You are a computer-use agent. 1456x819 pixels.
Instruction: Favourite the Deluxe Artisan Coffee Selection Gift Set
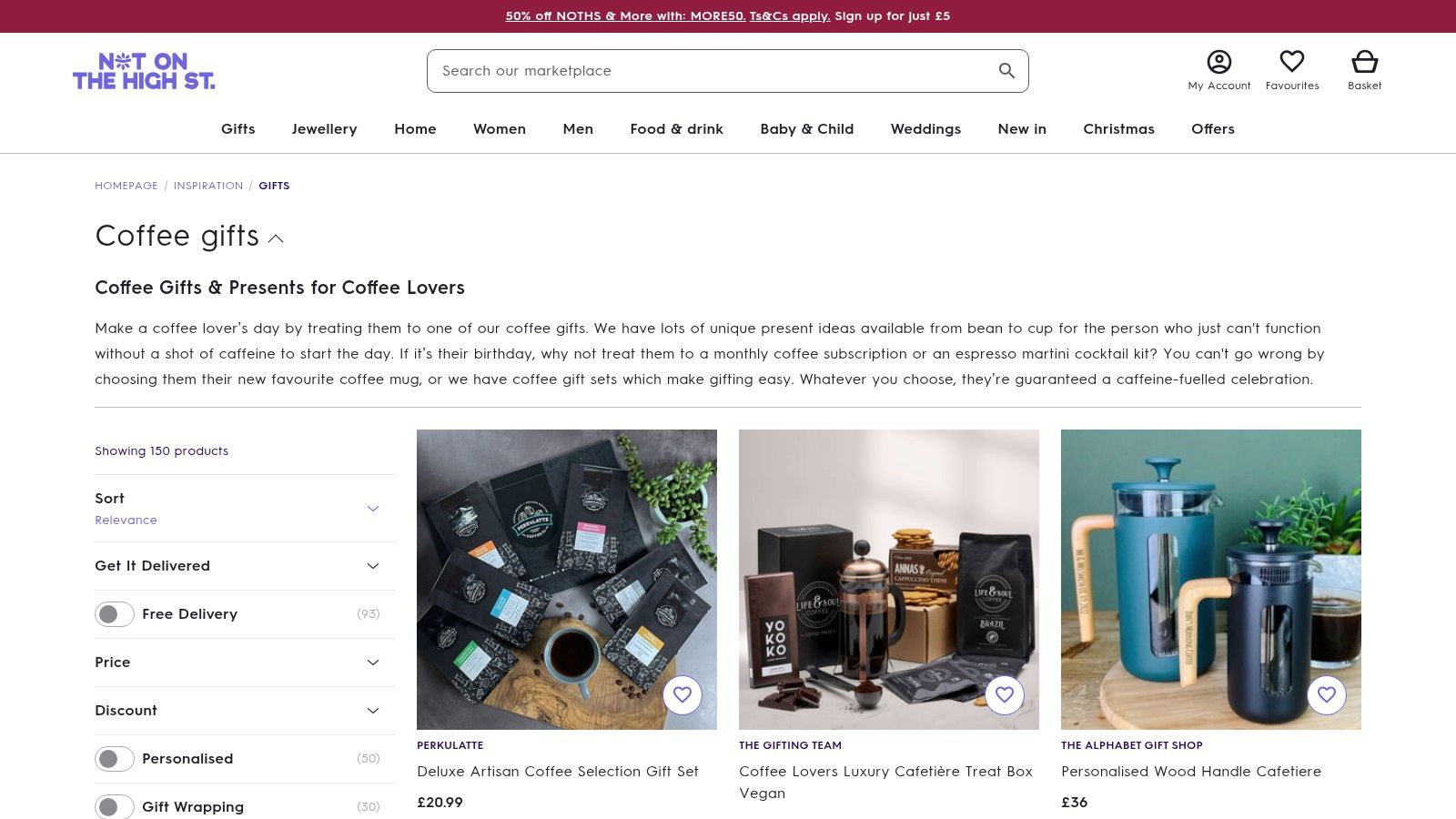682,695
